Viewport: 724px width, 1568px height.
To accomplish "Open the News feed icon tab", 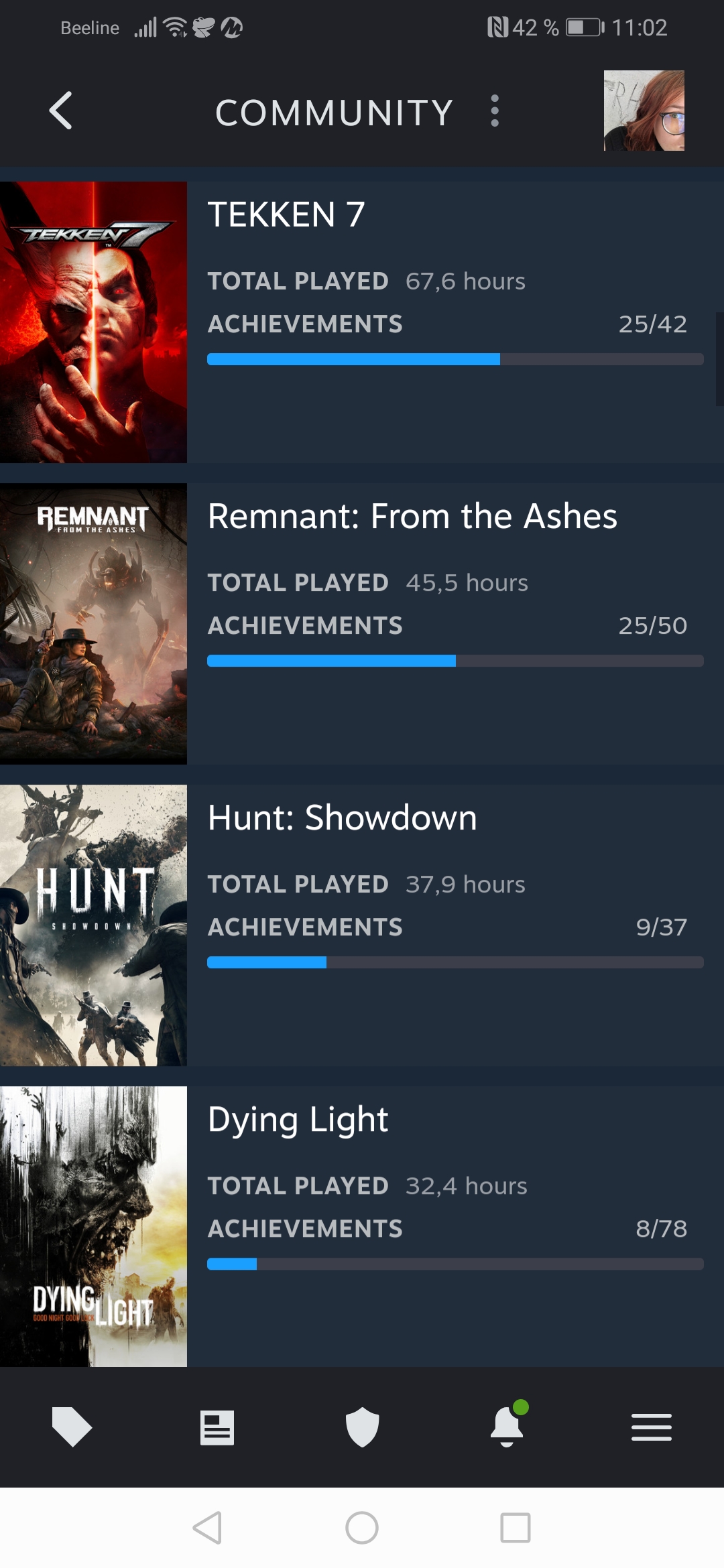I will tap(217, 1427).
